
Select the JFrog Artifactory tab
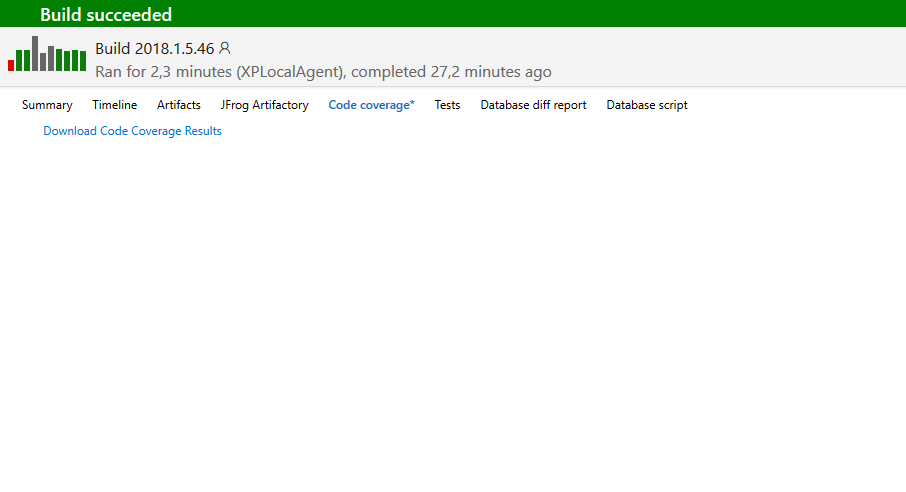265,105
